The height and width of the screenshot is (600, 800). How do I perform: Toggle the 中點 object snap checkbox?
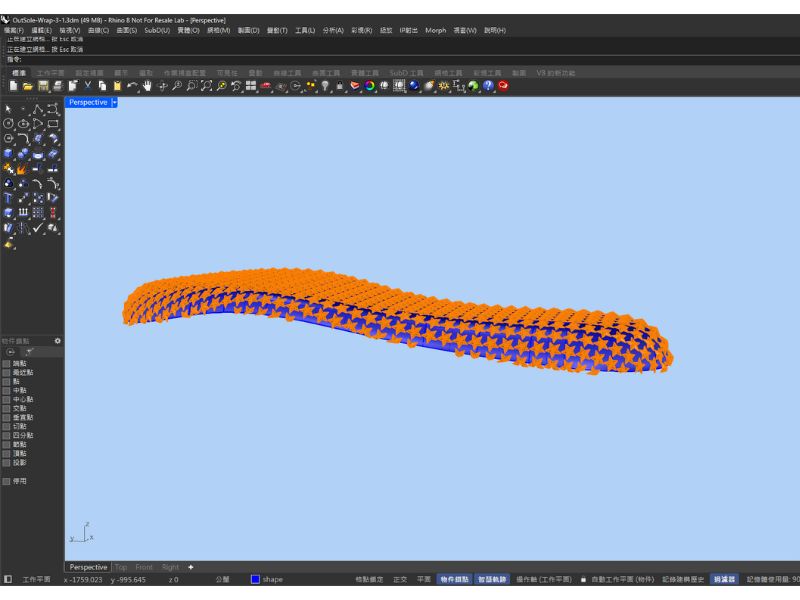[6, 390]
